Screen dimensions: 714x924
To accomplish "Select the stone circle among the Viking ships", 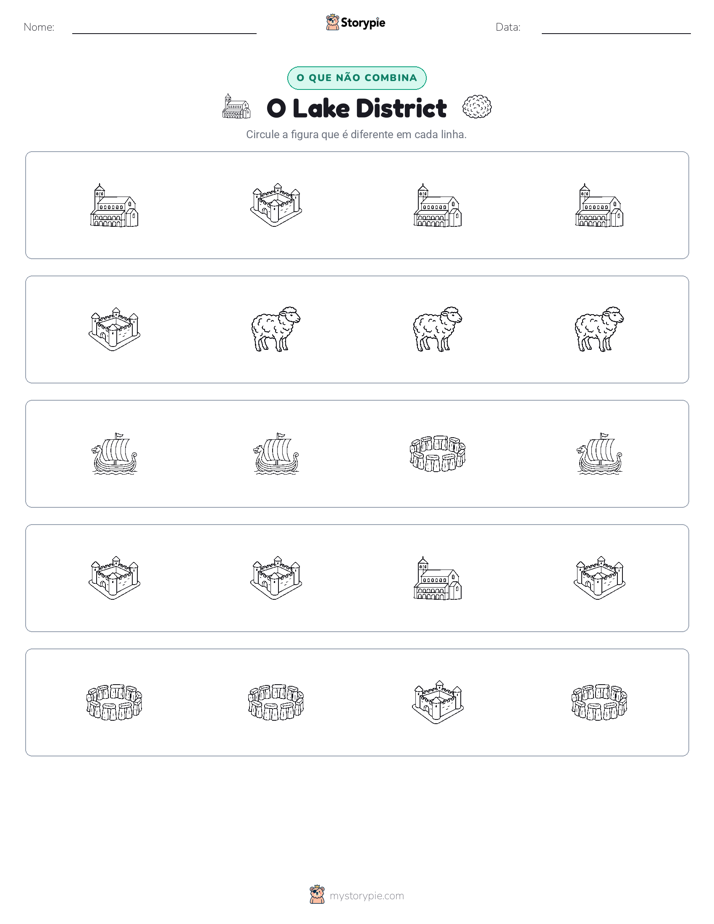I will point(437,454).
